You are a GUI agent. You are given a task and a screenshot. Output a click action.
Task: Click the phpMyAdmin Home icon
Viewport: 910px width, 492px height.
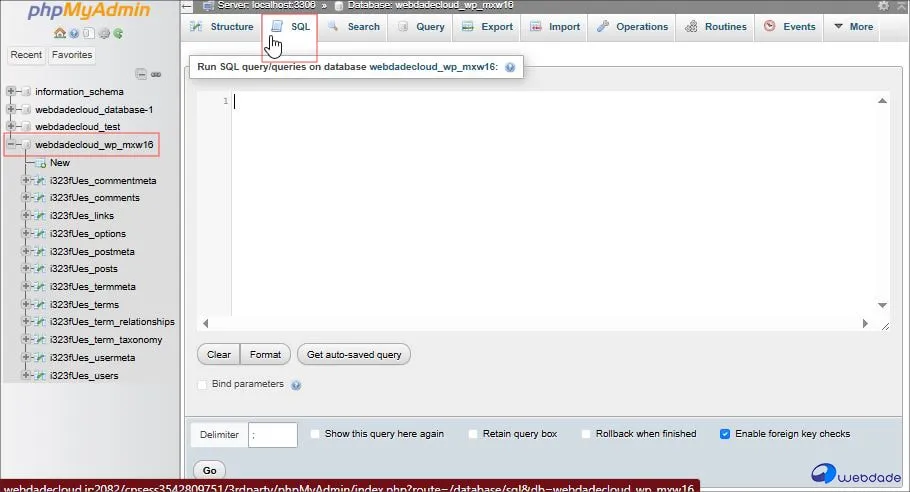pos(61,33)
